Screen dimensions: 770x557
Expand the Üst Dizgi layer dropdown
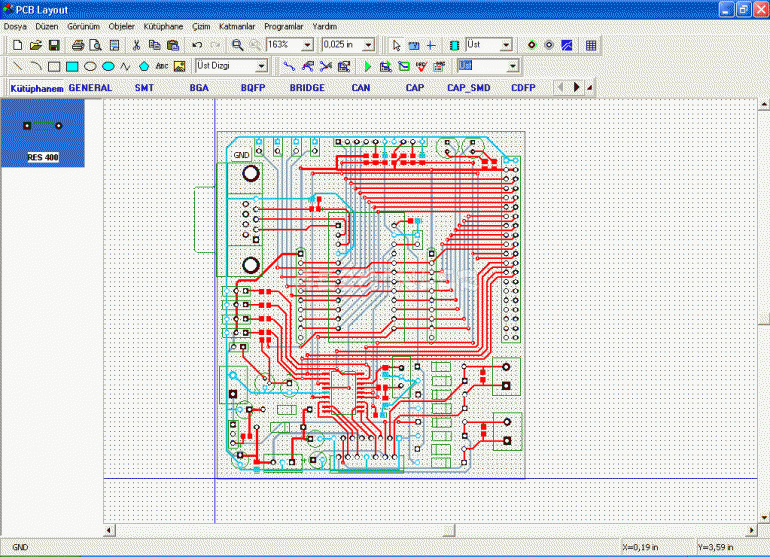click(x=262, y=66)
